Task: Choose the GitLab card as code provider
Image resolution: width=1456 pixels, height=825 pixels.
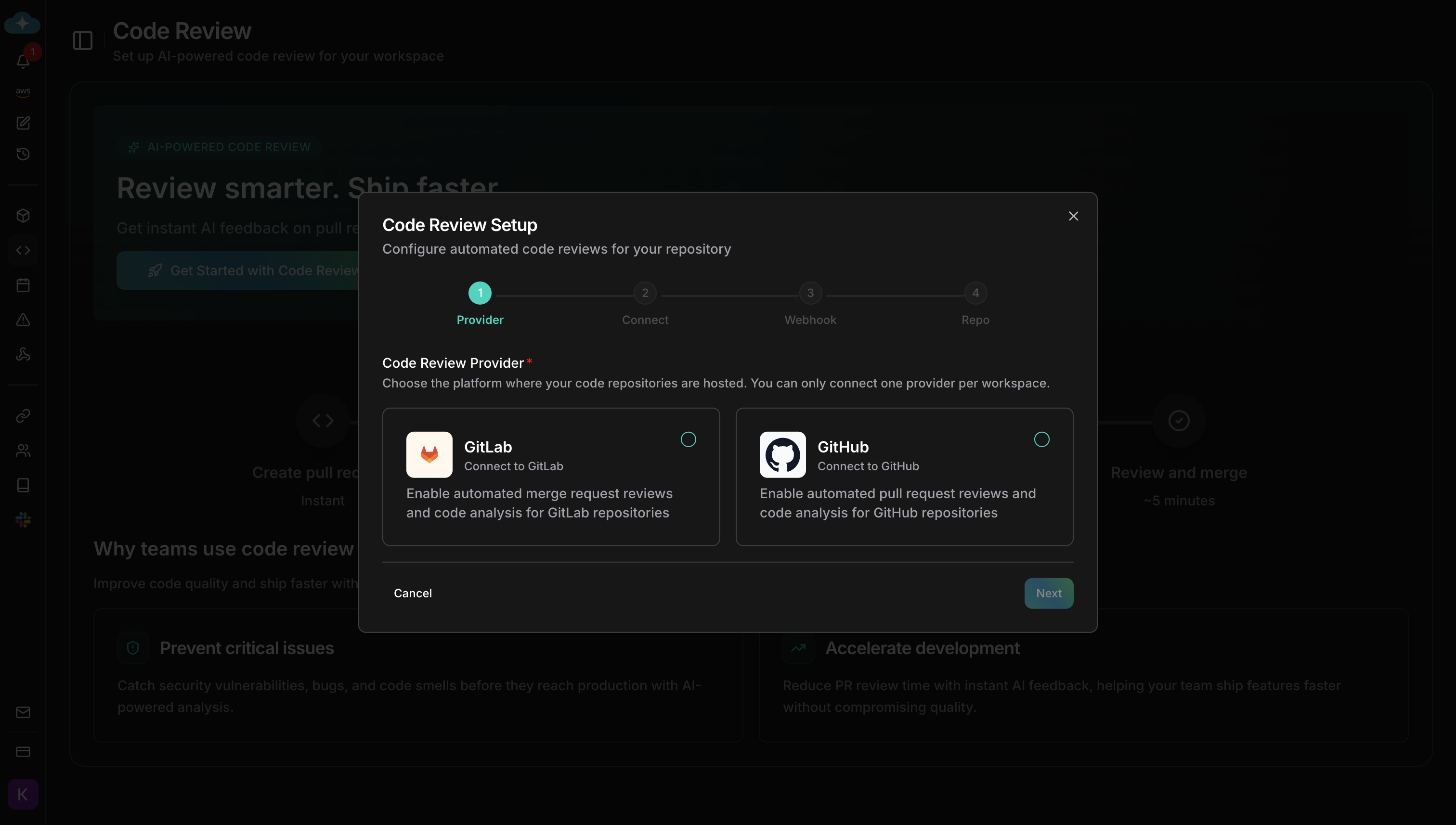Action: pyautogui.click(x=551, y=477)
